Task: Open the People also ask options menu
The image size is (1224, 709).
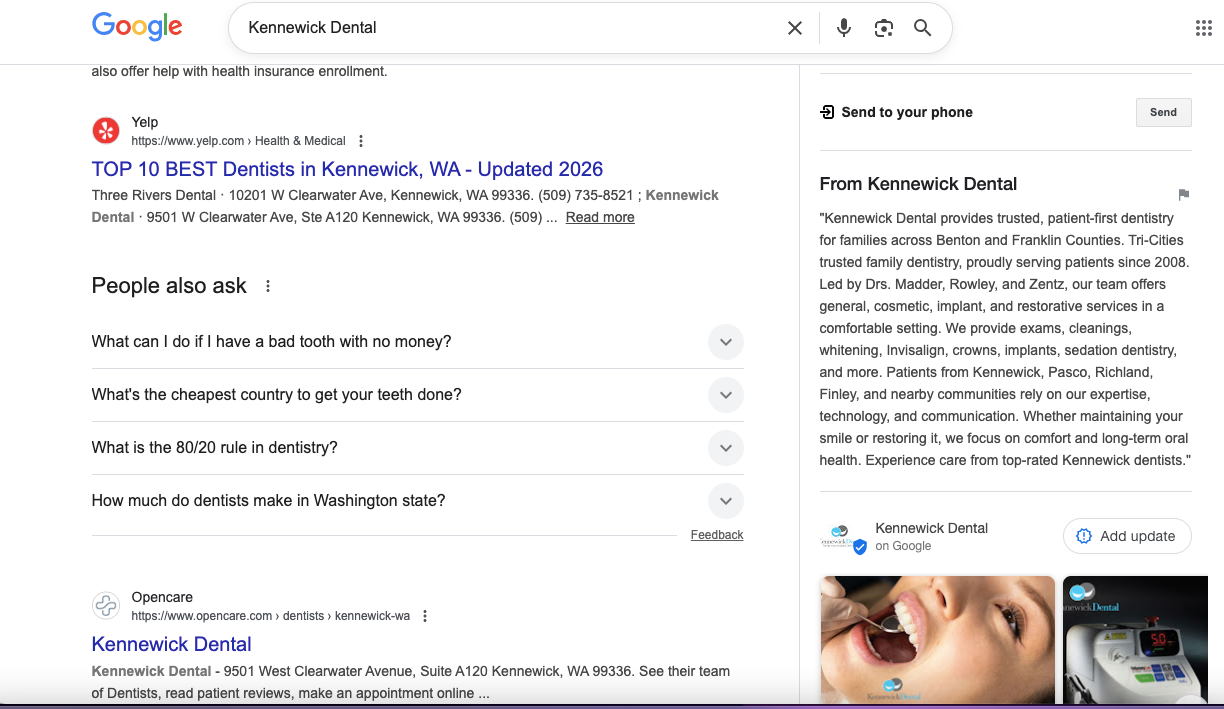Action: [267, 285]
